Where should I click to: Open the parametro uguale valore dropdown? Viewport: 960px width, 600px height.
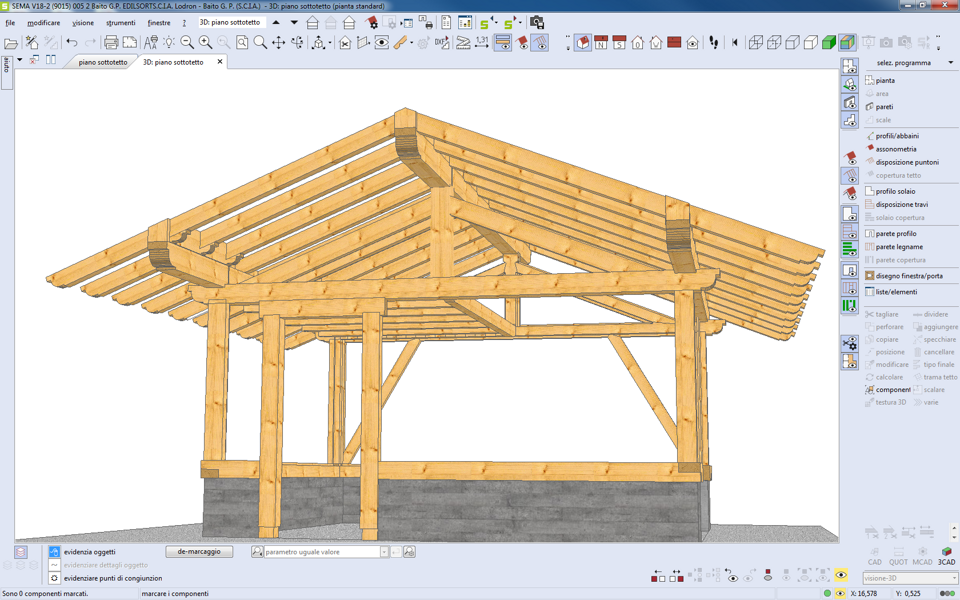384,552
